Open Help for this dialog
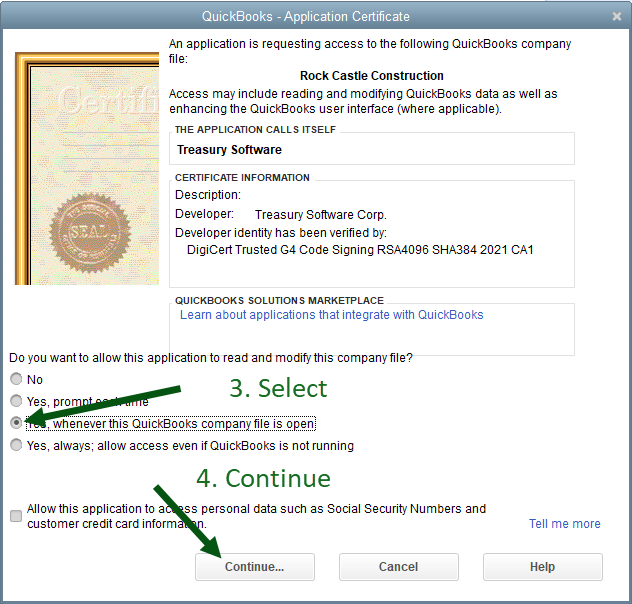This screenshot has width=632, height=604. [x=543, y=567]
